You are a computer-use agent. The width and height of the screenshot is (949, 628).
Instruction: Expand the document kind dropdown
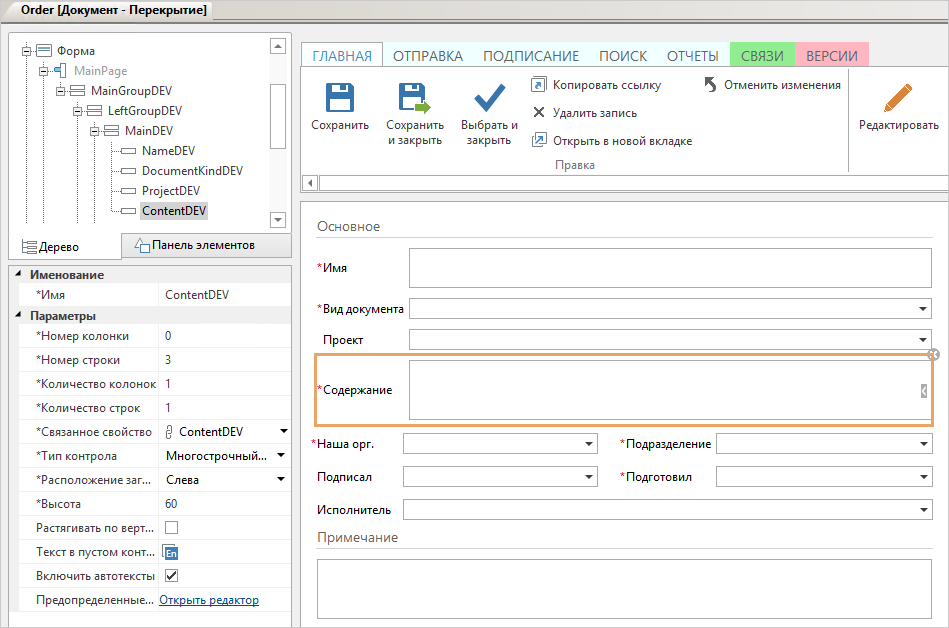923,310
